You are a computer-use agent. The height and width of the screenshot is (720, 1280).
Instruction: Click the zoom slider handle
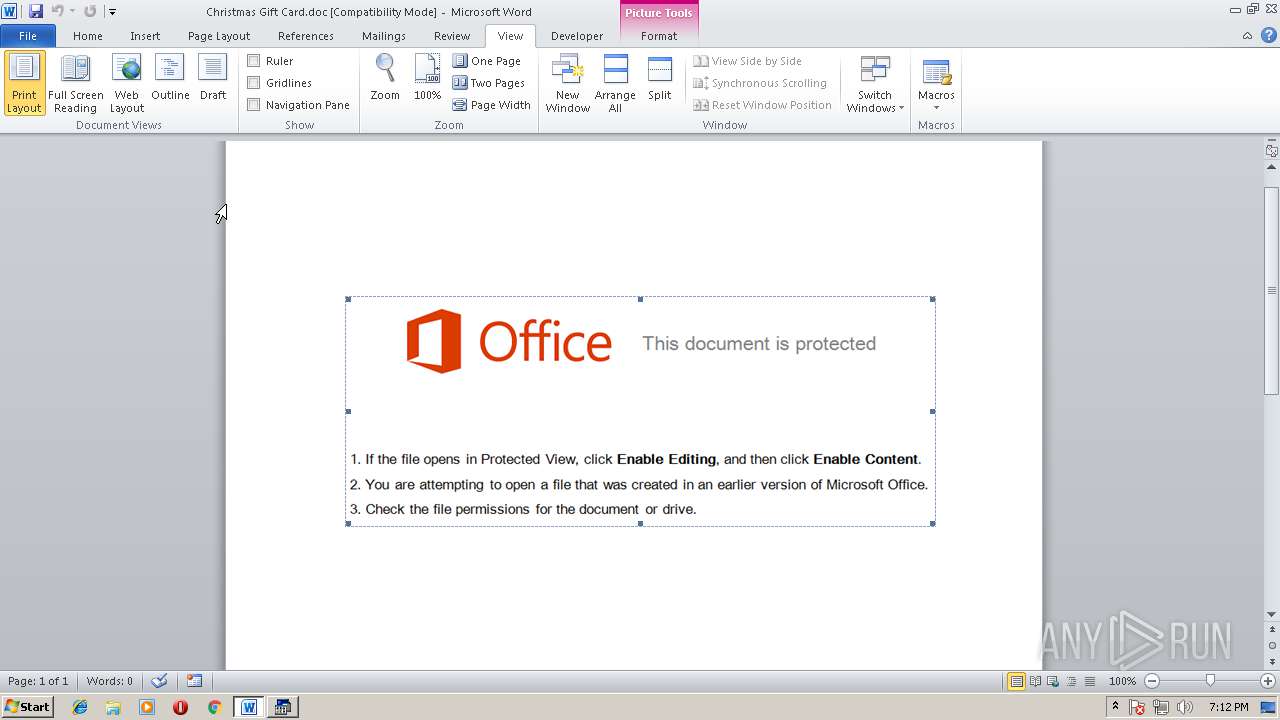[1210, 681]
